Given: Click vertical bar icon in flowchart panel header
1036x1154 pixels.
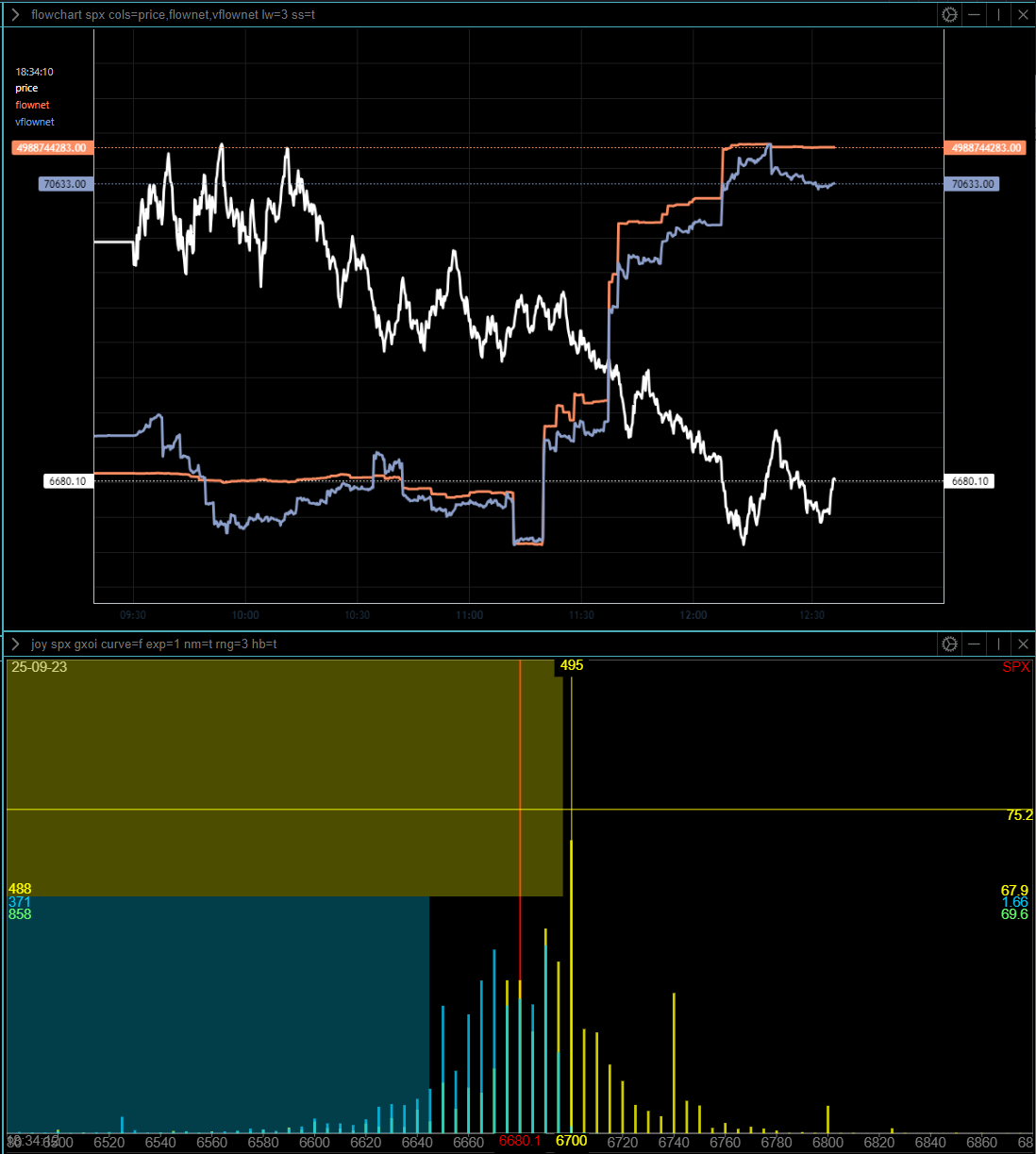Looking at the screenshot, I should [998, 14].
